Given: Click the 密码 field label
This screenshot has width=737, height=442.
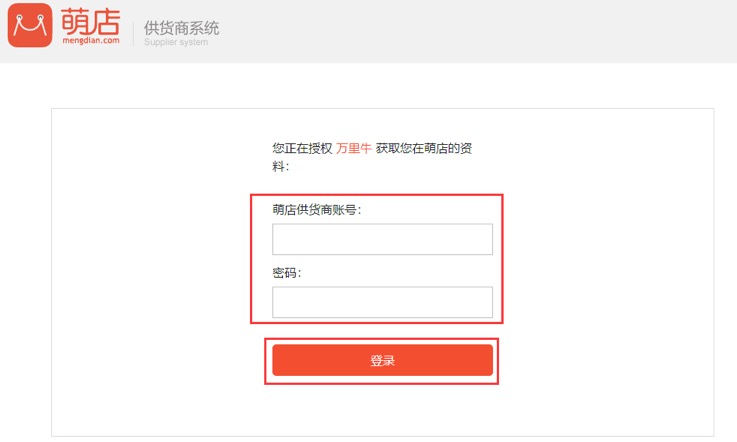Looking at the screenshot, I should (x=286, y=272).
